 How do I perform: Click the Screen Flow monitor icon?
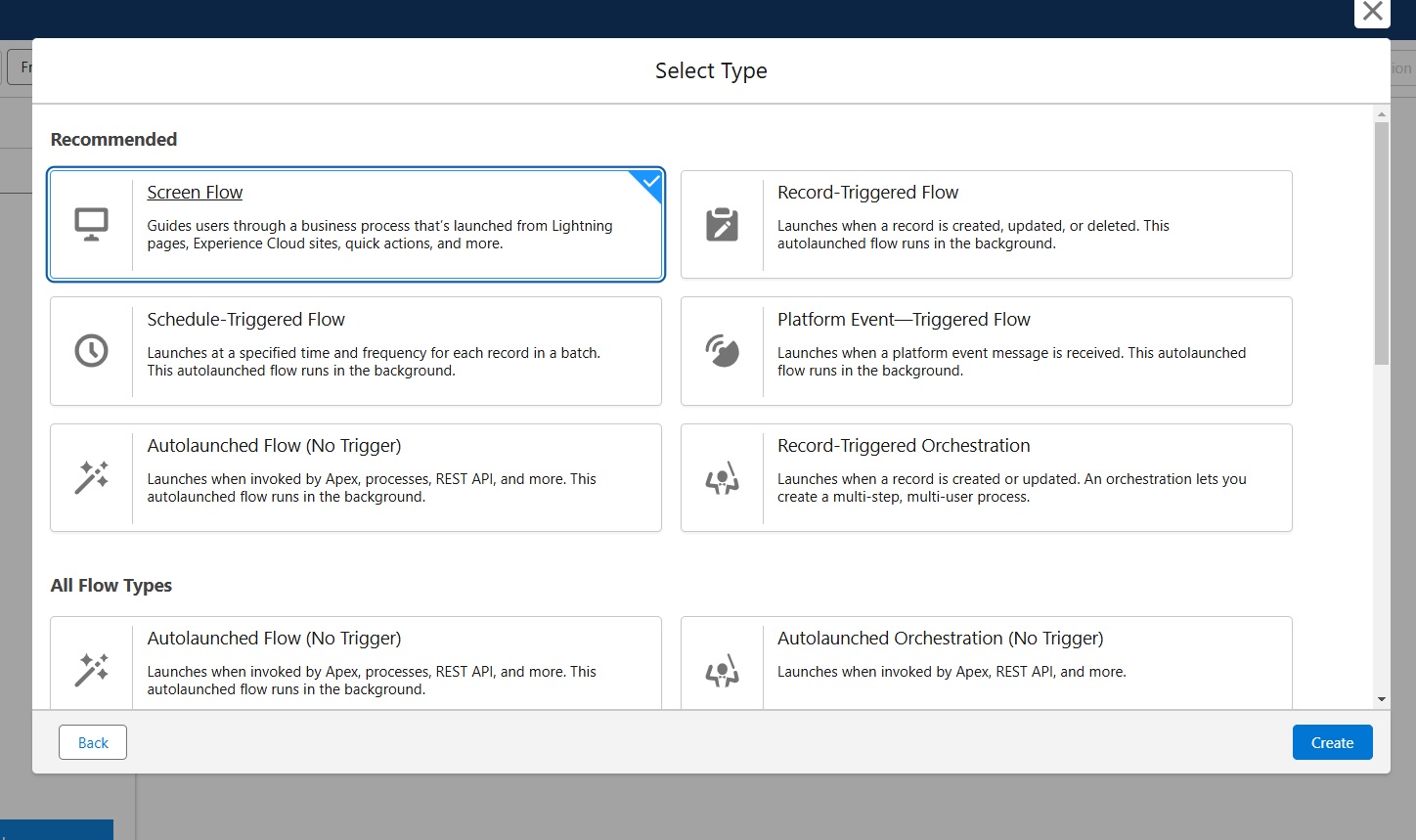coord(91,224)
